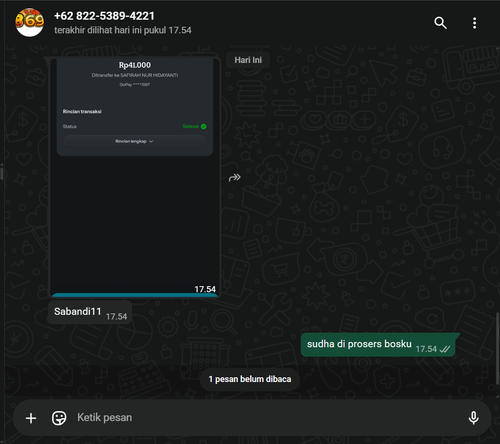Open search in conversation
Image resolution: width=500 pixels, height=444 pixels.
click(x=440, y=23)
